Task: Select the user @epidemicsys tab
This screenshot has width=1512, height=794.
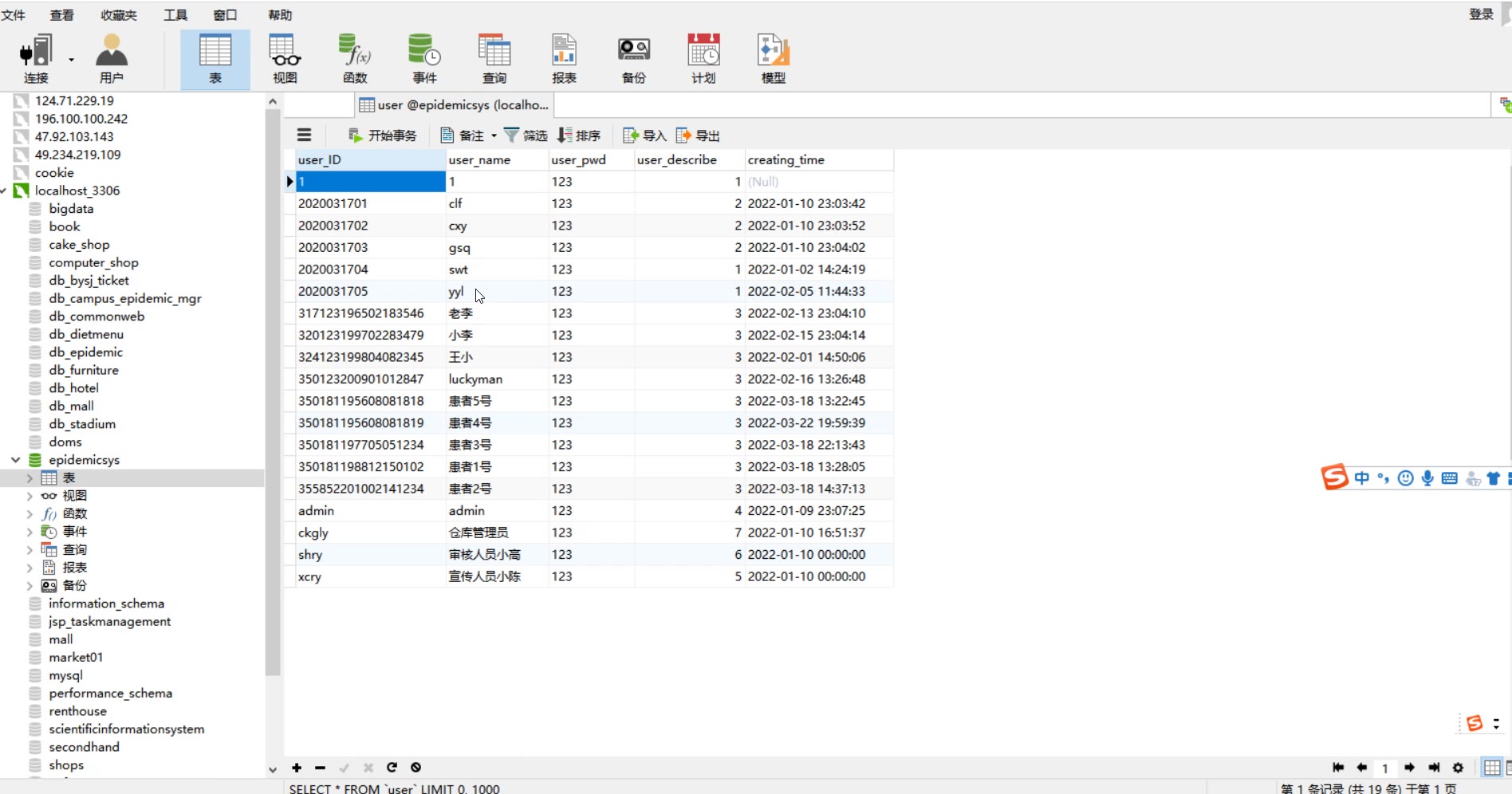Action: pyautogui.click(x=455, y=105)
